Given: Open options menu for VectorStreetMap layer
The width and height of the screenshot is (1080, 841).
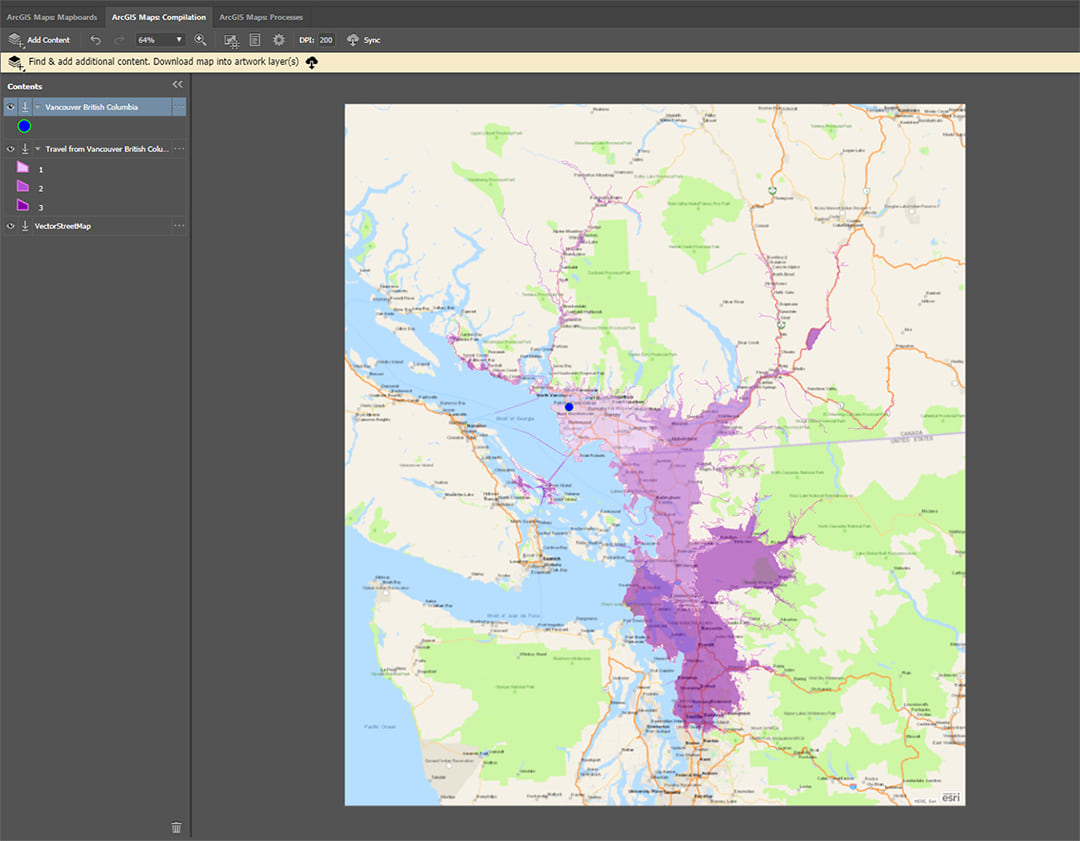Looking at the screenshot, I should (x=178, y=226).
